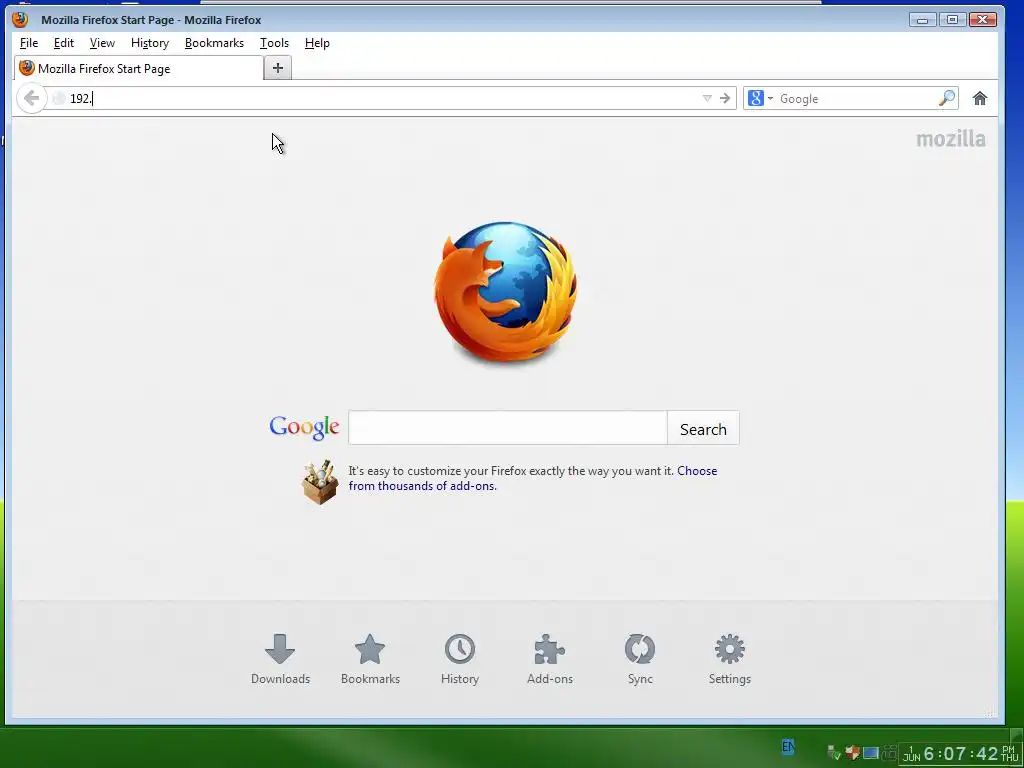Open the Help menu

coord(317,43)
